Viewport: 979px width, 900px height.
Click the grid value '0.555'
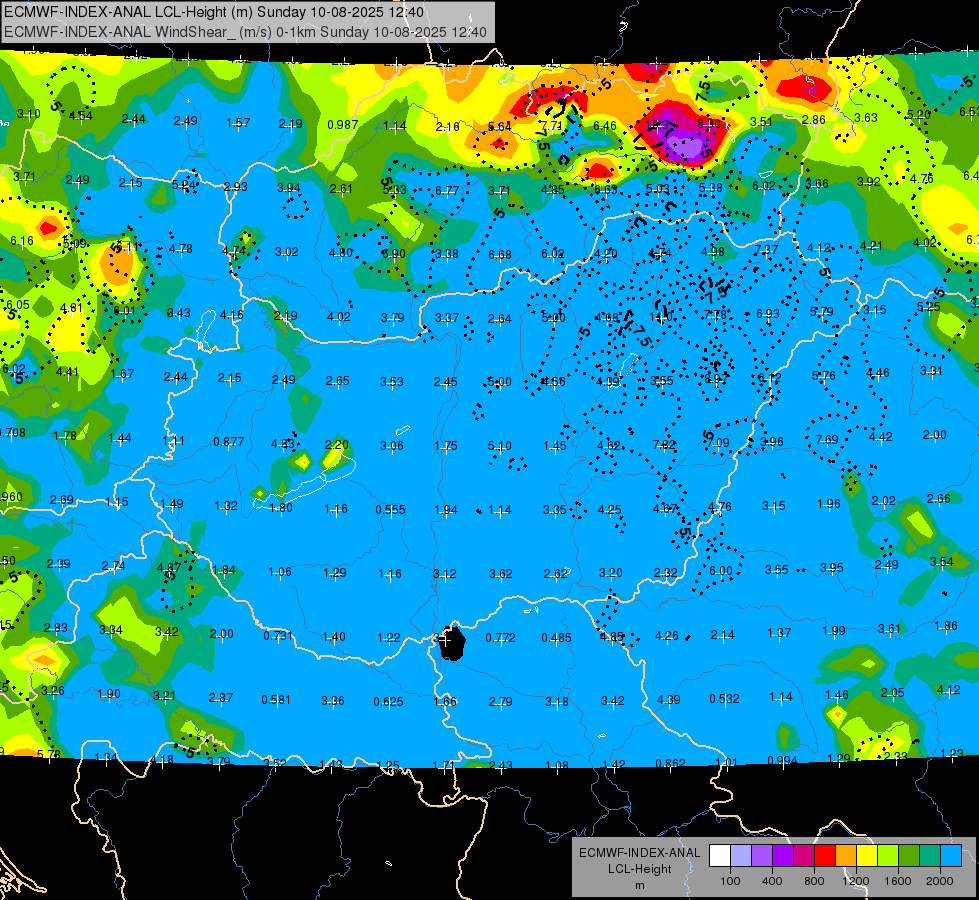coord(390,510)
